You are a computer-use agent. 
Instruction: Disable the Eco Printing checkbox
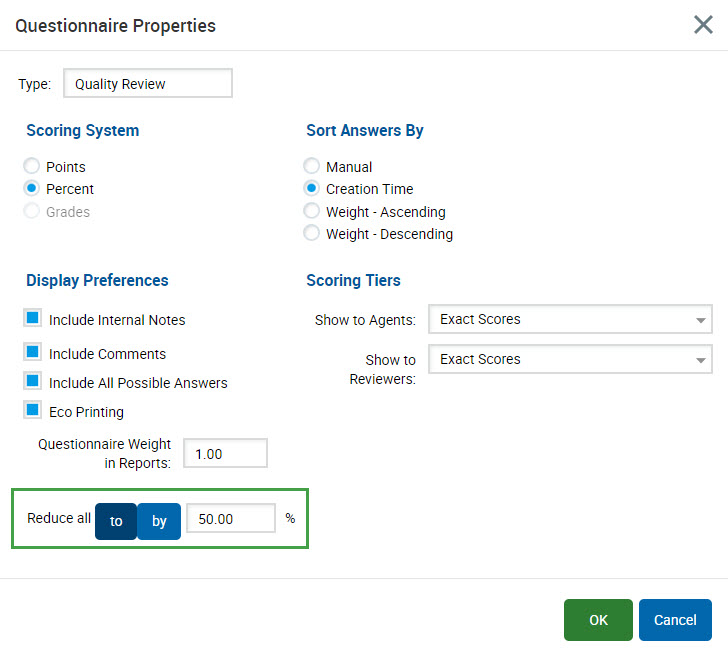[x=33, y=411]
